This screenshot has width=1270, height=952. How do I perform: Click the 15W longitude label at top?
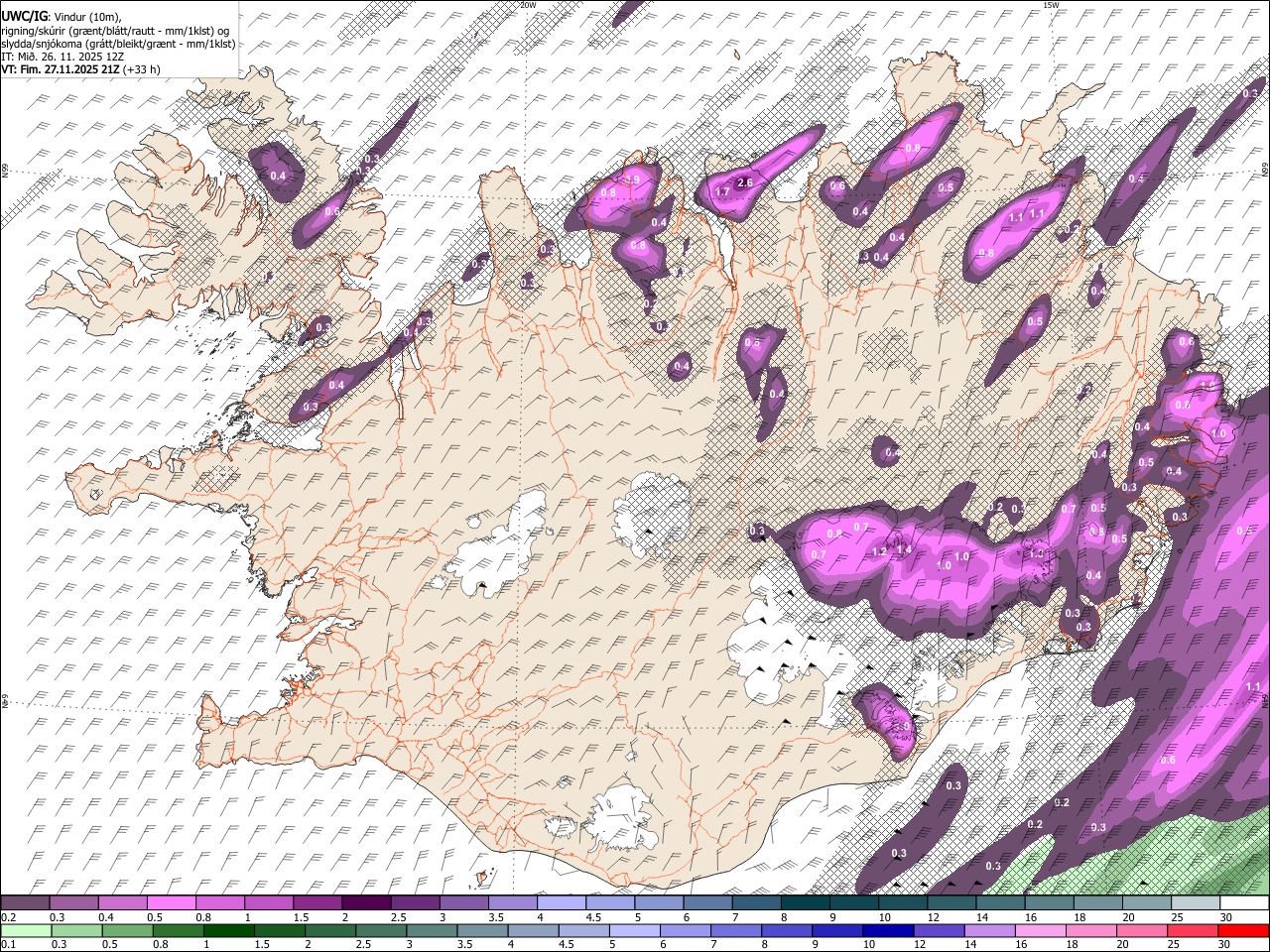point(1051,5)
